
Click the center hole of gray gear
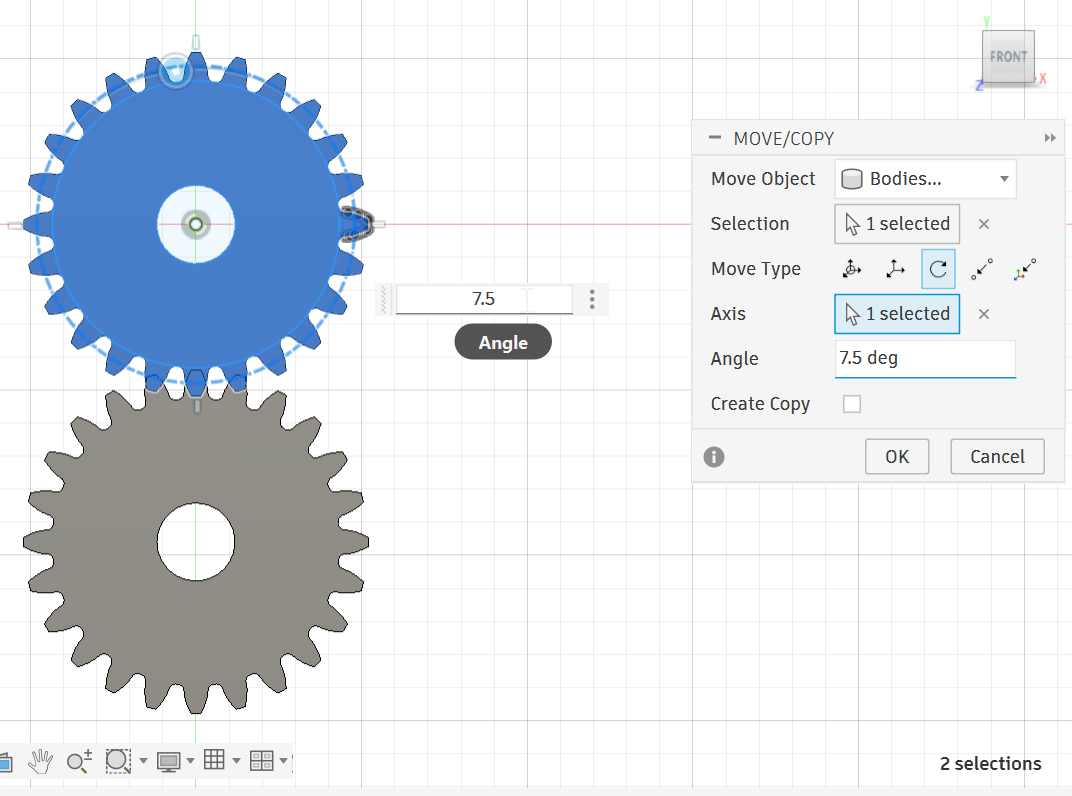[196, 542]
